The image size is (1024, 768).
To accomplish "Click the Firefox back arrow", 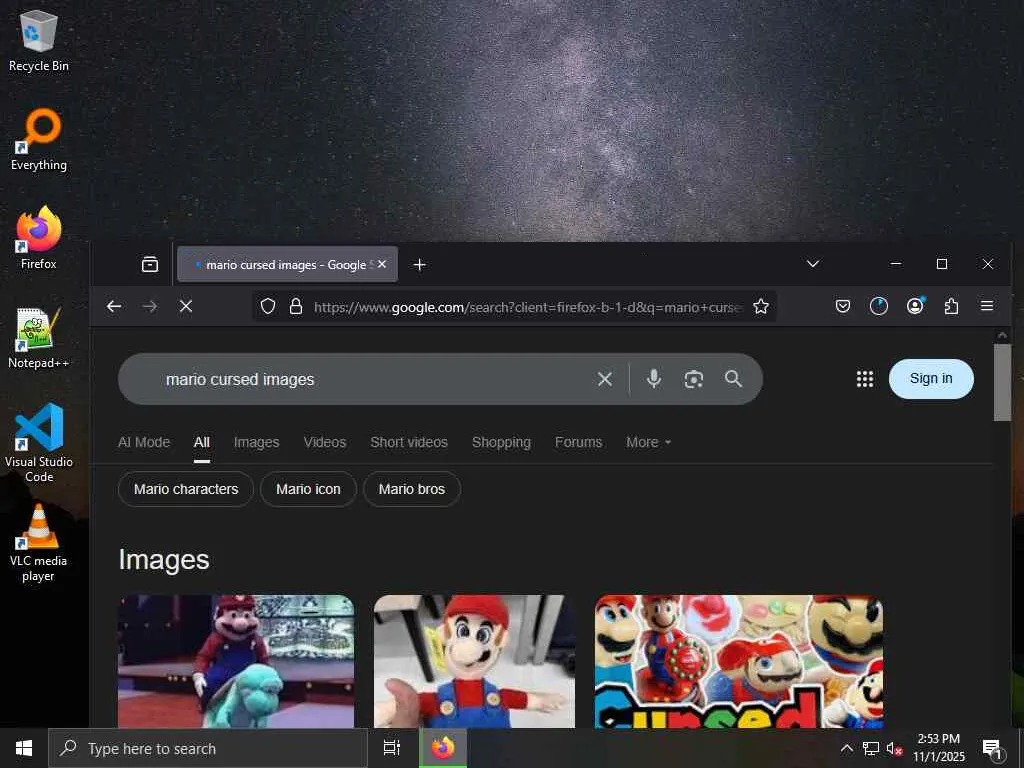I will [x=114, y=306].
